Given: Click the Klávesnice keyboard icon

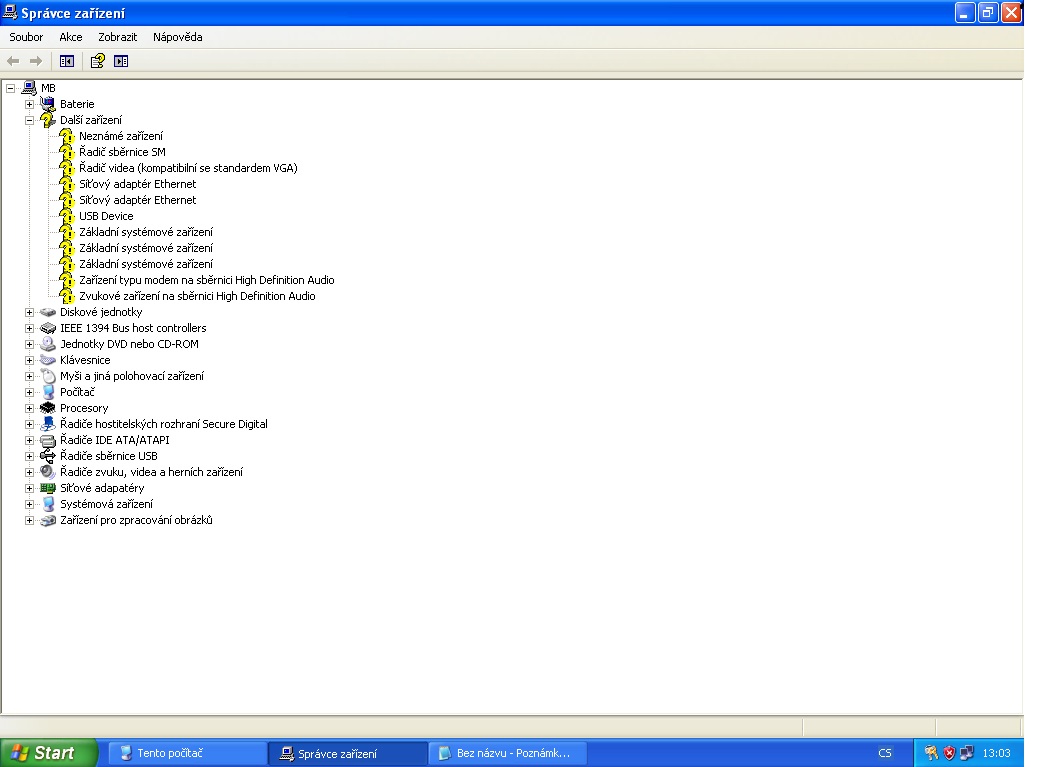Looking at the screenshot, I should point(48,360).
